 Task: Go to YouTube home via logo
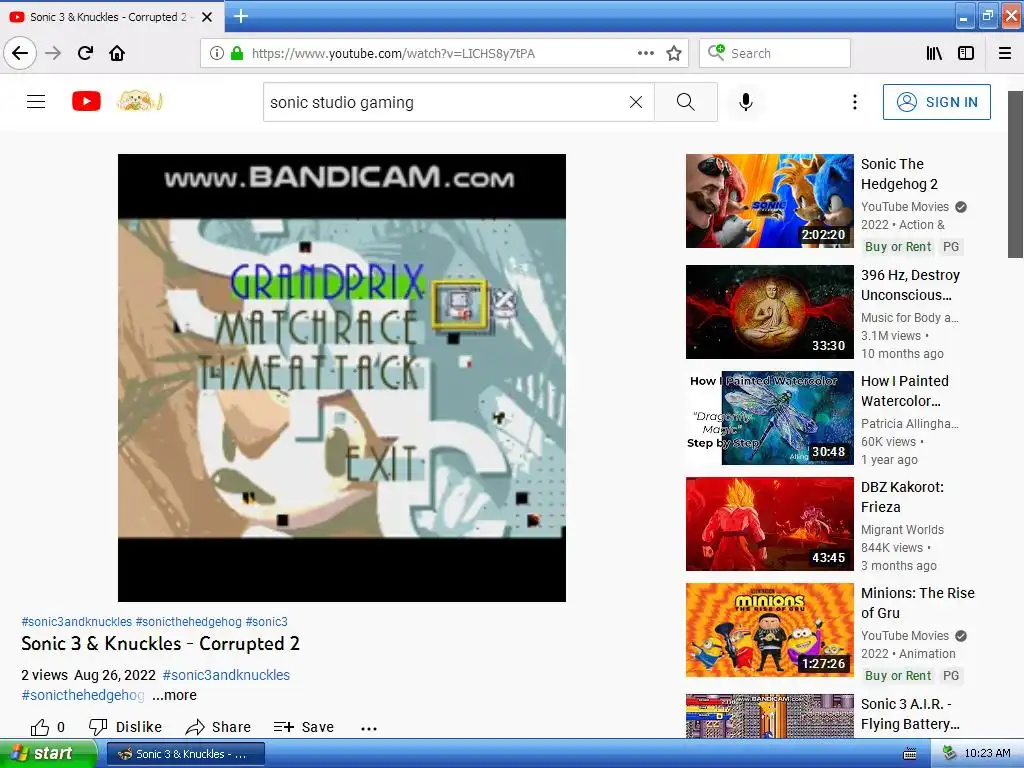[x=86, y=101]
